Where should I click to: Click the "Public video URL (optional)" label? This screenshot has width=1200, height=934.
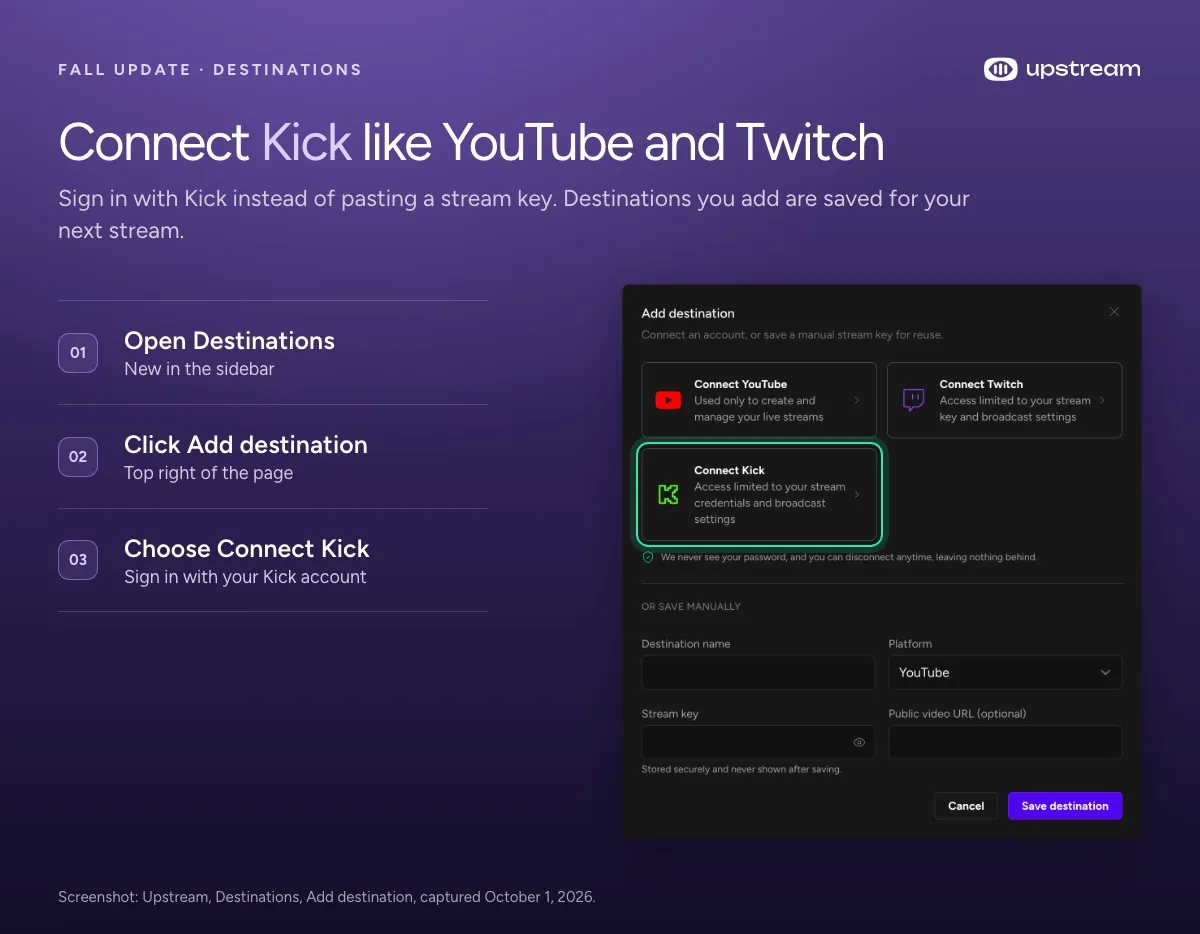[x=957, y=714]
